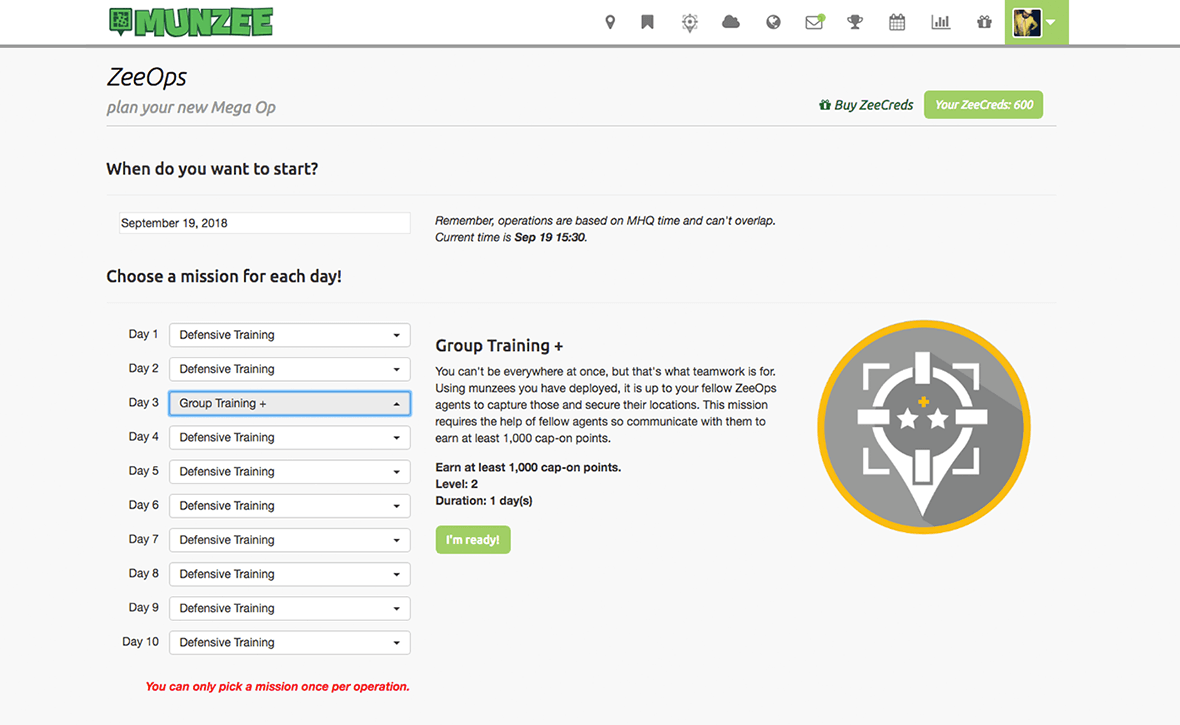Open the Day 1 mission dropdown
This screenshot has height=725, width=1180.
tap(290, 335)
